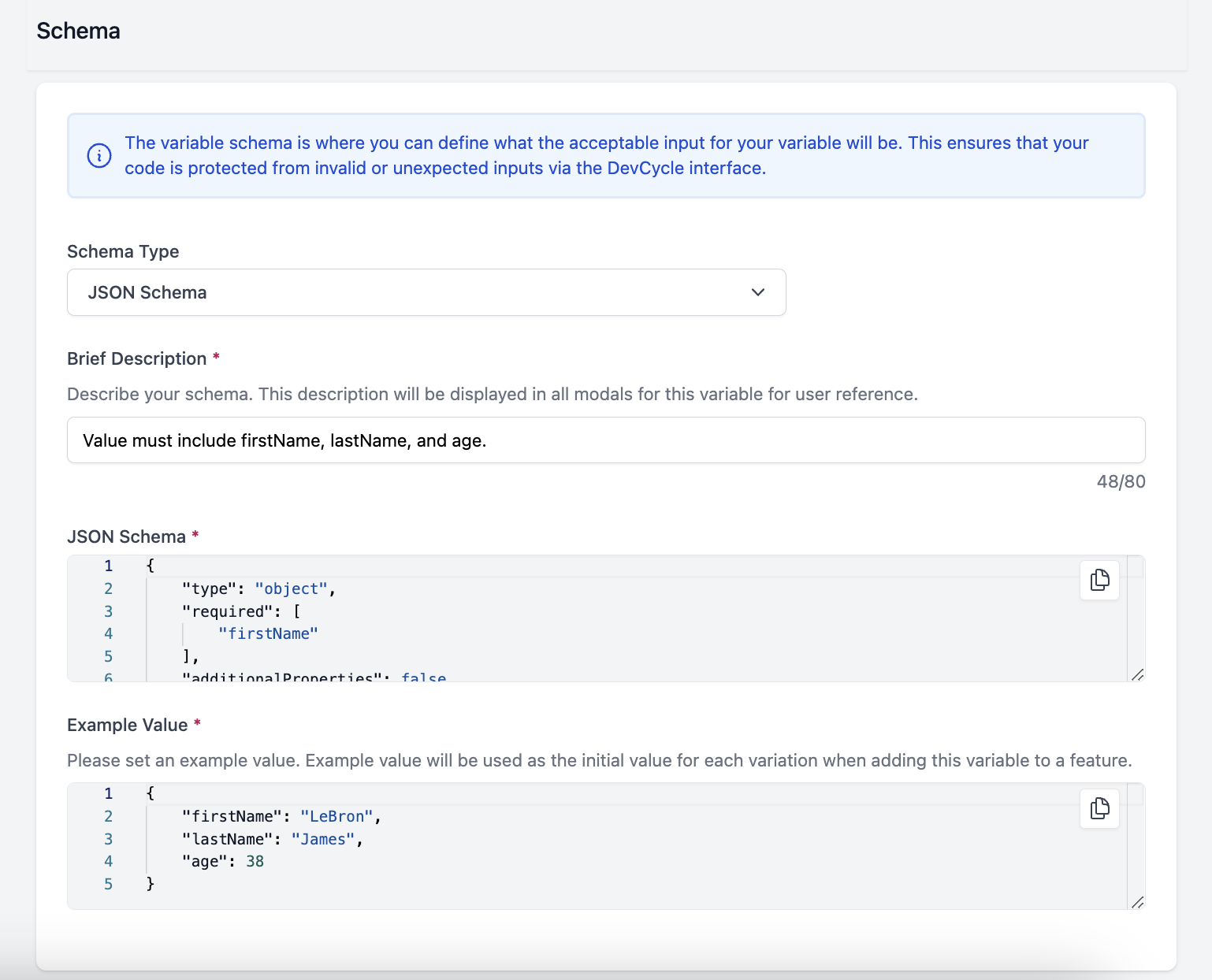Select JSON Schema from the type combo box

tap(426, 292)
